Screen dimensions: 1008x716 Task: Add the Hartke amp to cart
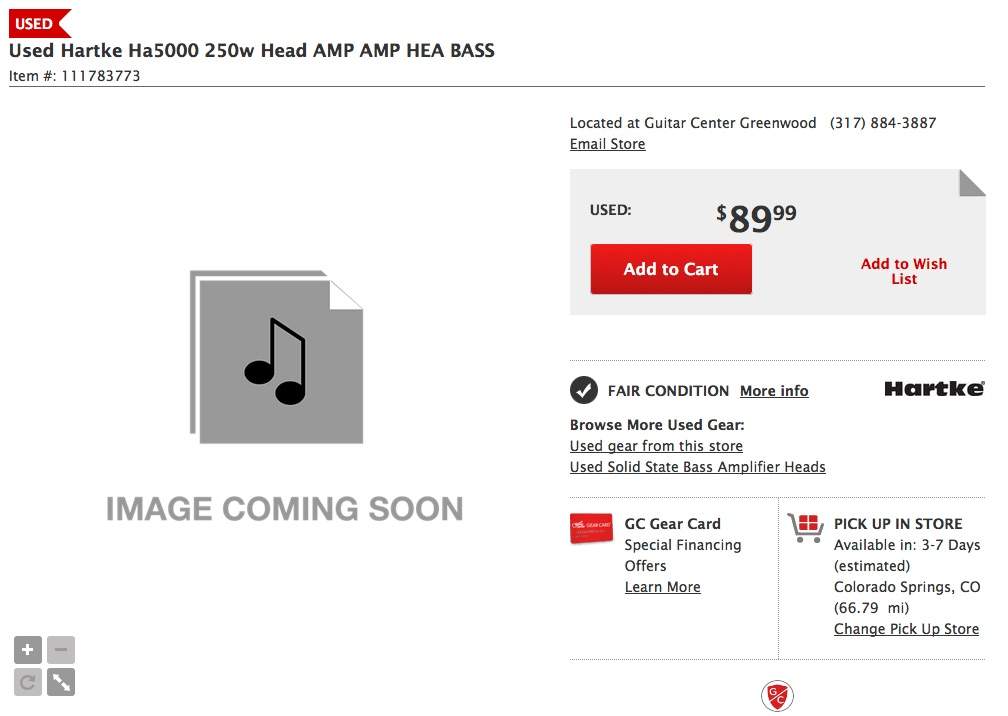pos(671,269)
